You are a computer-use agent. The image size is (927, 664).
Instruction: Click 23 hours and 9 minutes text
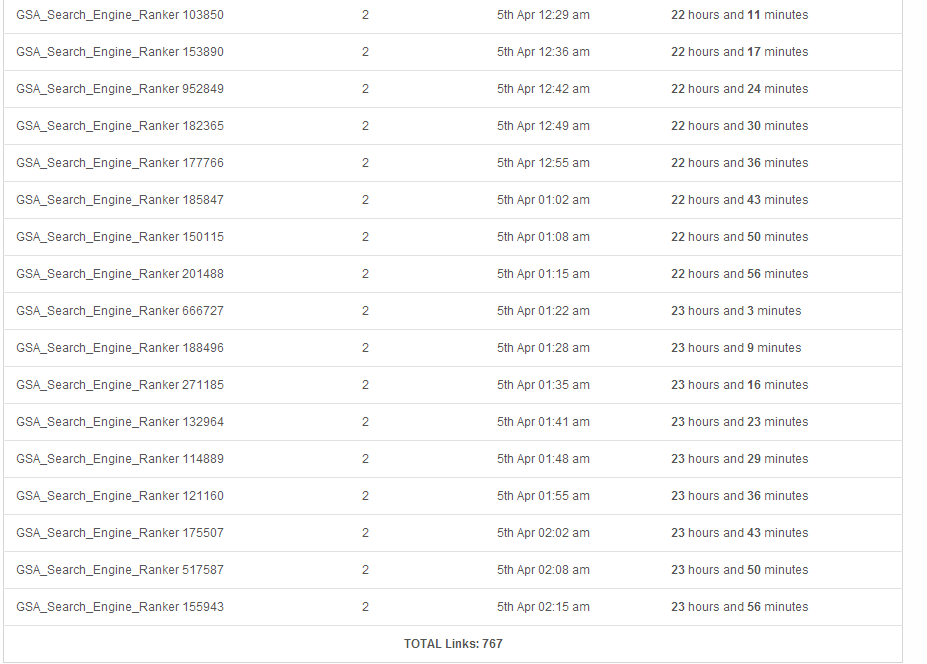pos(736,348)
